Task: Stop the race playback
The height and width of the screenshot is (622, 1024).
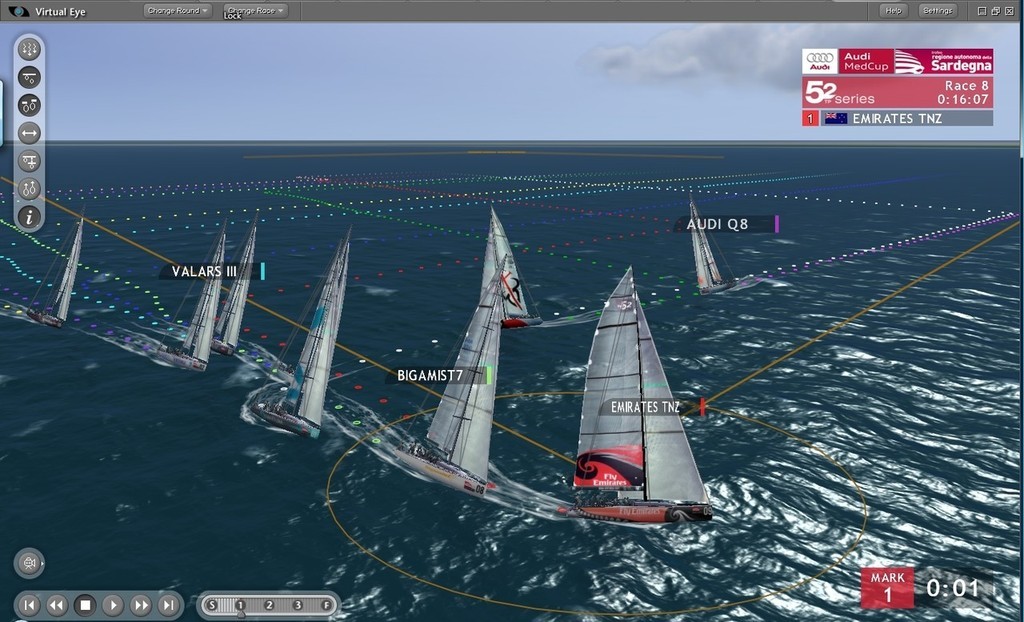Action: 85,605
